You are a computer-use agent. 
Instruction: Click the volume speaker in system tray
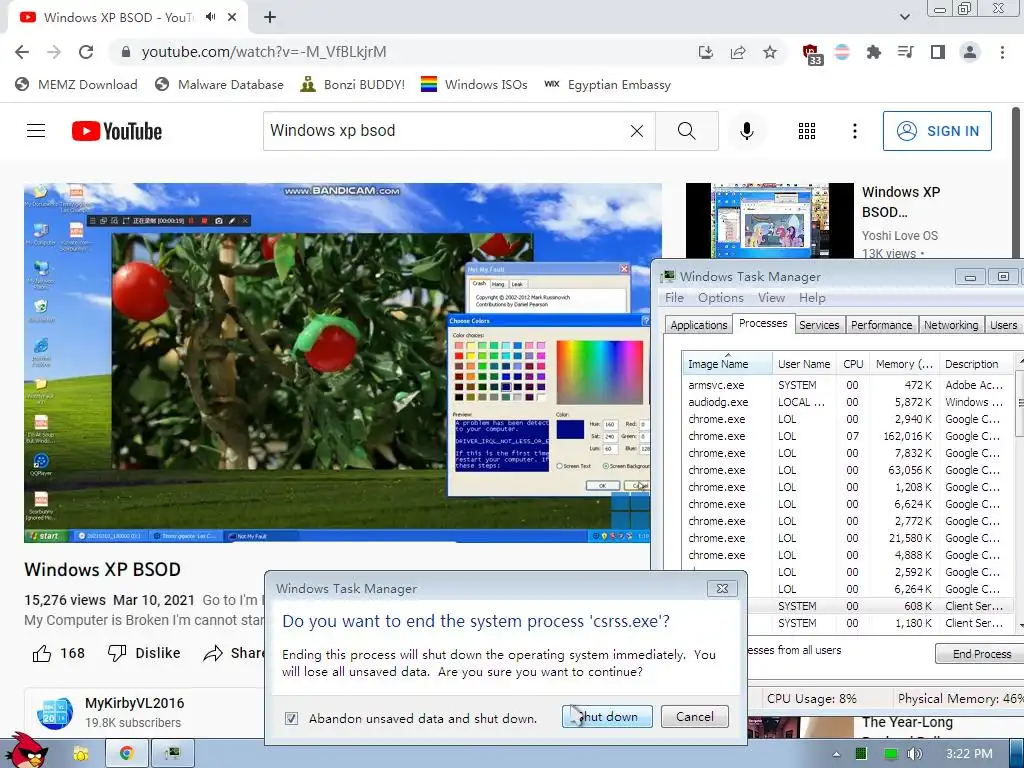click(x=914, y=754)
